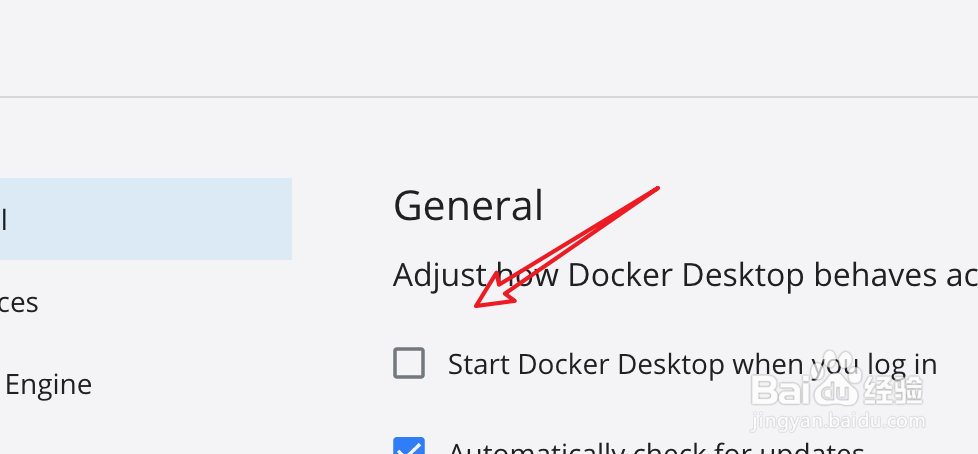Open the Docker Engine sidebar section

46,384
